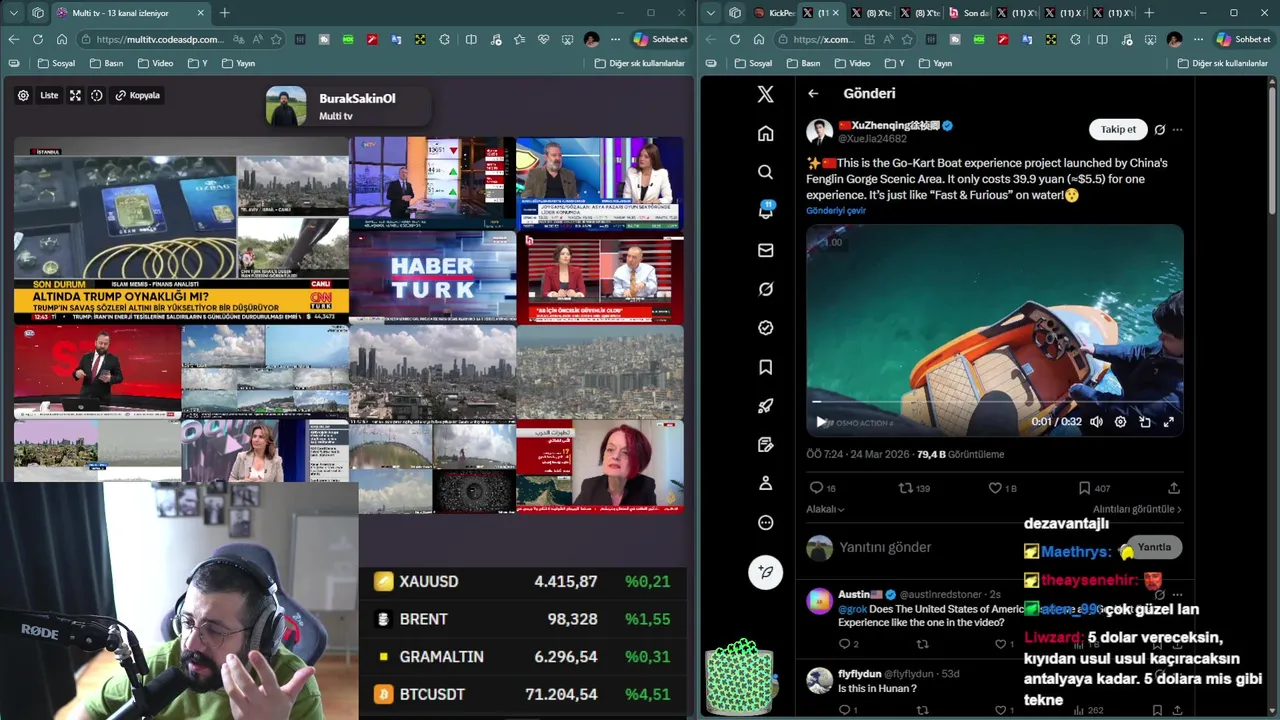Follow XuZhenqing with Takip et
The width and height of the screenshot is (1280, 720).
pyautogui.click(x=1118, y=129)
